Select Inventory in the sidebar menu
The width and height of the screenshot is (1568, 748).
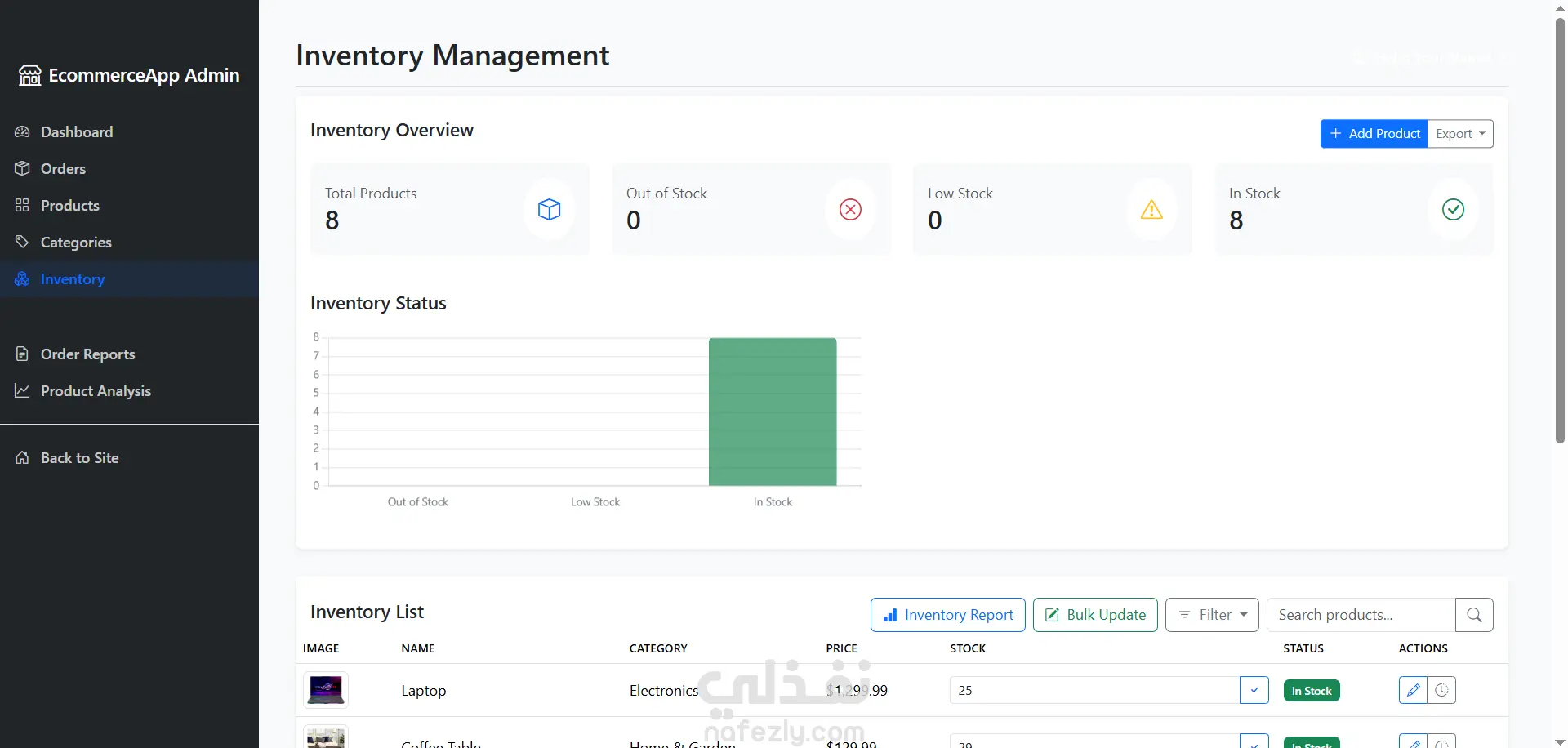[x=129, y=279]
